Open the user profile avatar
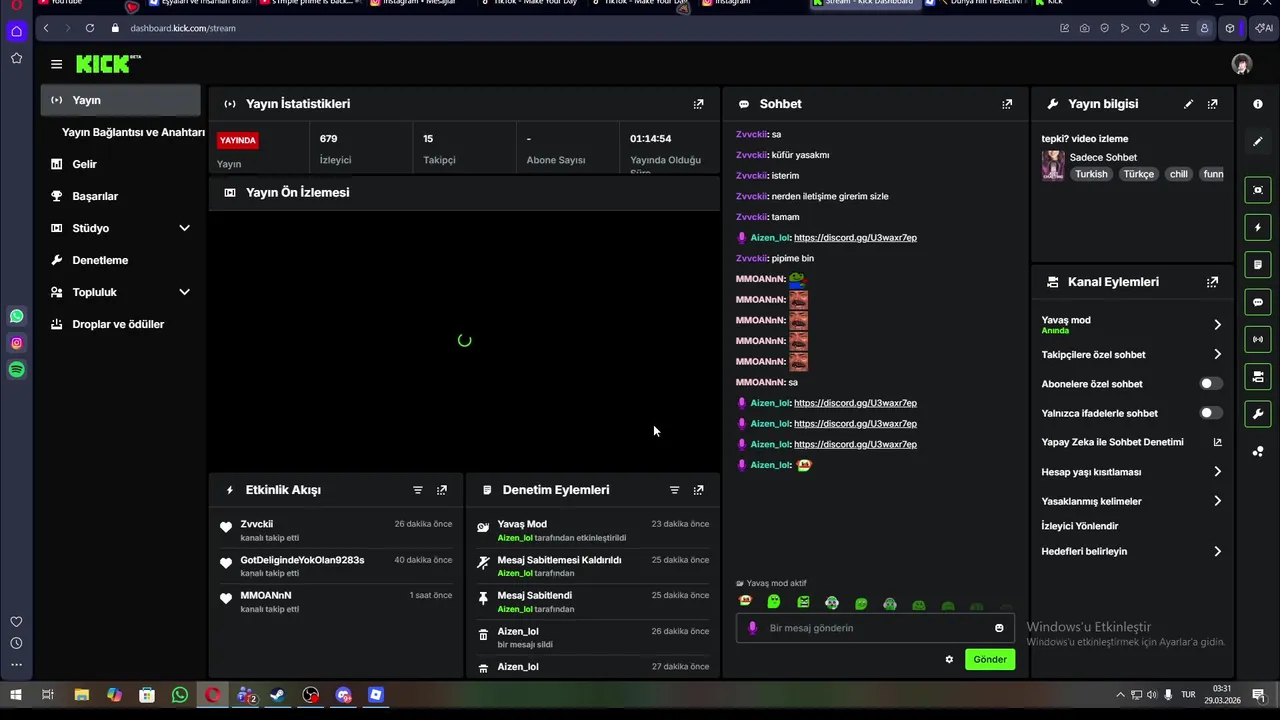The image size is (1280, 720). (x=1242, y=64)
